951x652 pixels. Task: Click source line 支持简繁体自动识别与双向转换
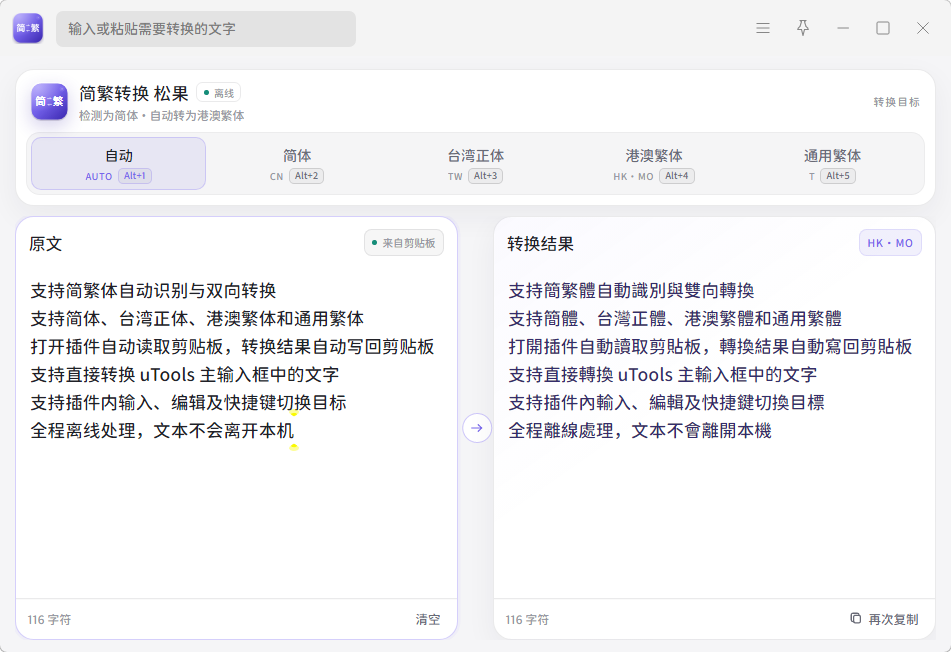click(x=153, y=291)
